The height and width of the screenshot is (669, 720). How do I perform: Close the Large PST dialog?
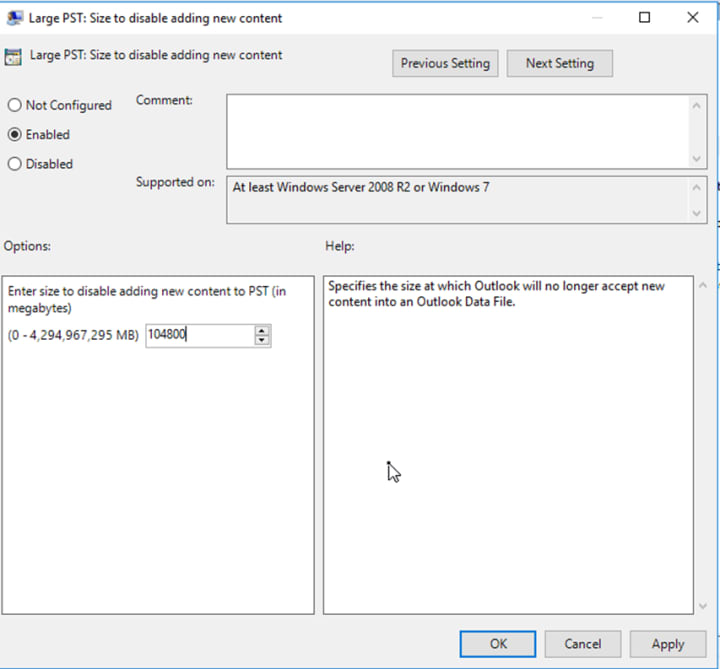pyautogui.click(x=692, y=17)
